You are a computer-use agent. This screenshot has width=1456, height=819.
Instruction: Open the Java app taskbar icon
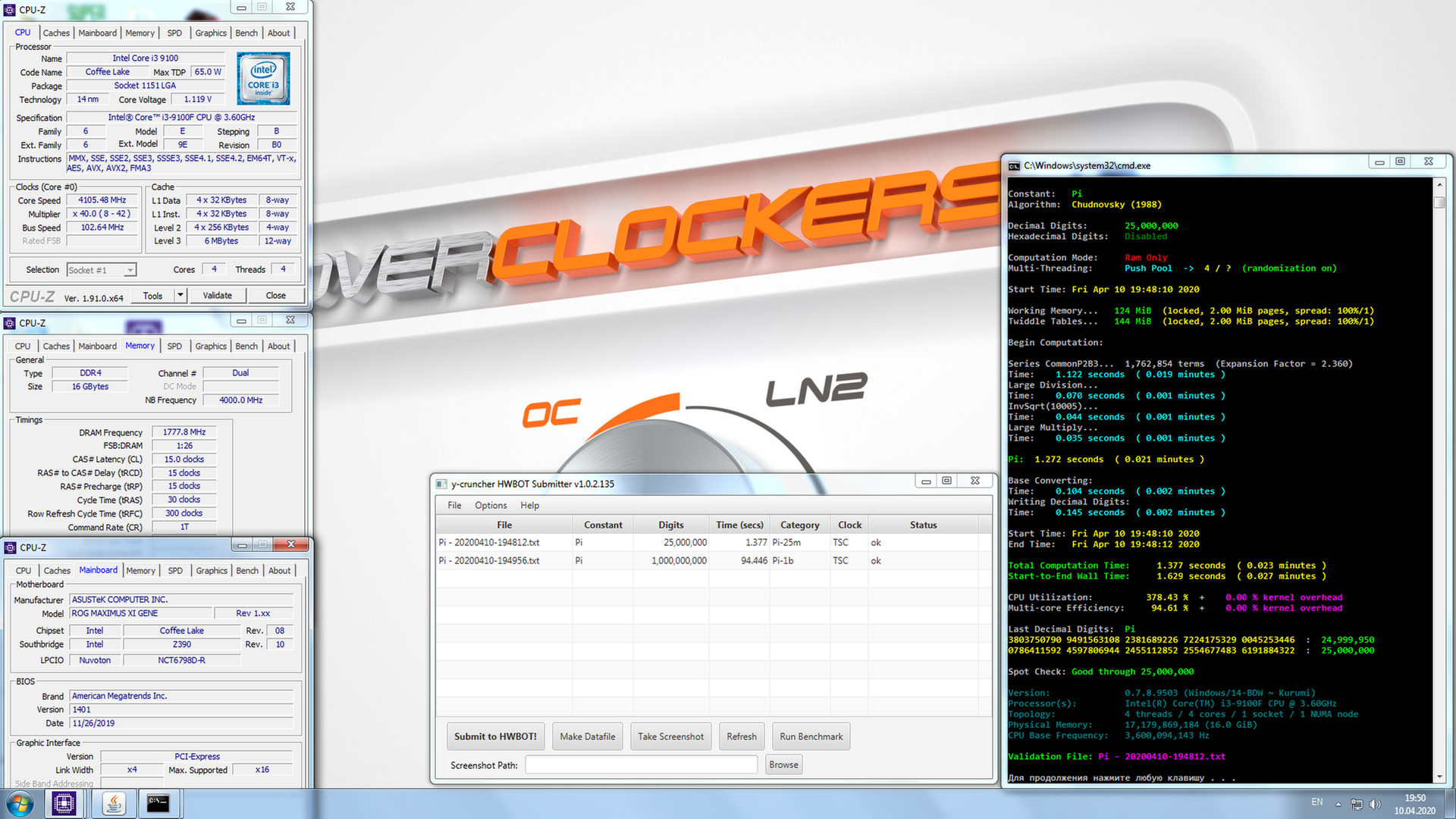114,804
